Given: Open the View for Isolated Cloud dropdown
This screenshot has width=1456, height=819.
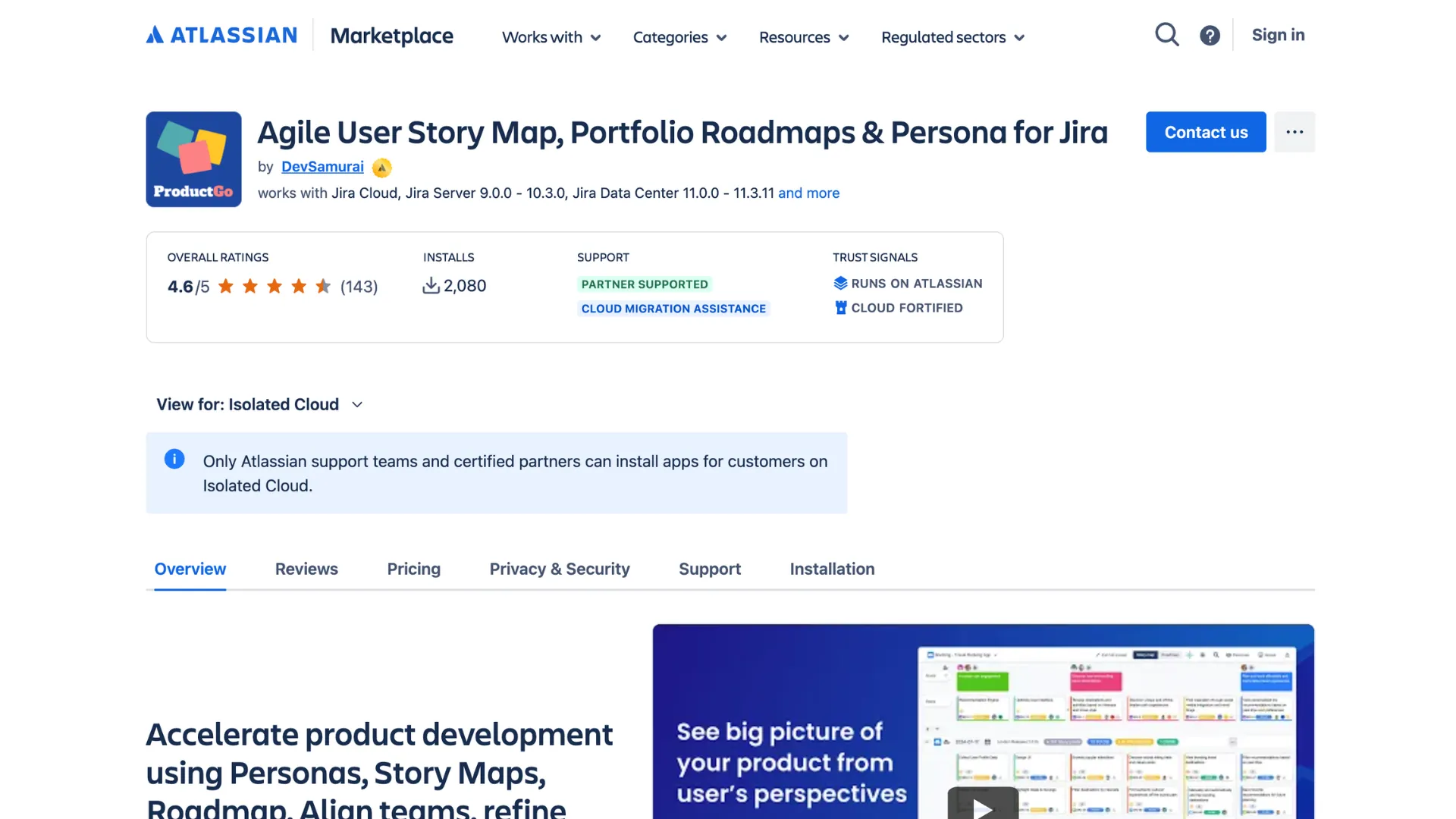Looking at the screenshot, I should point(259,405).
